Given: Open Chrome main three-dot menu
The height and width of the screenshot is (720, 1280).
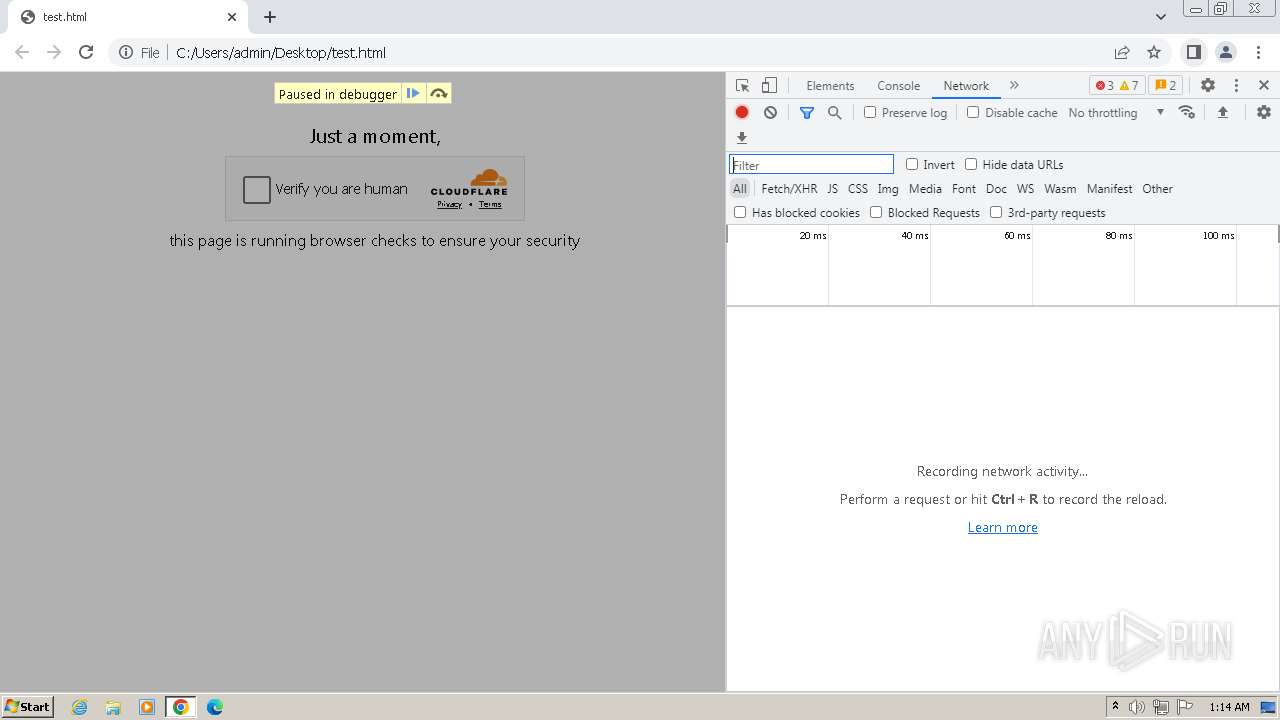Looking at the screenshot, I should 1258,52.
